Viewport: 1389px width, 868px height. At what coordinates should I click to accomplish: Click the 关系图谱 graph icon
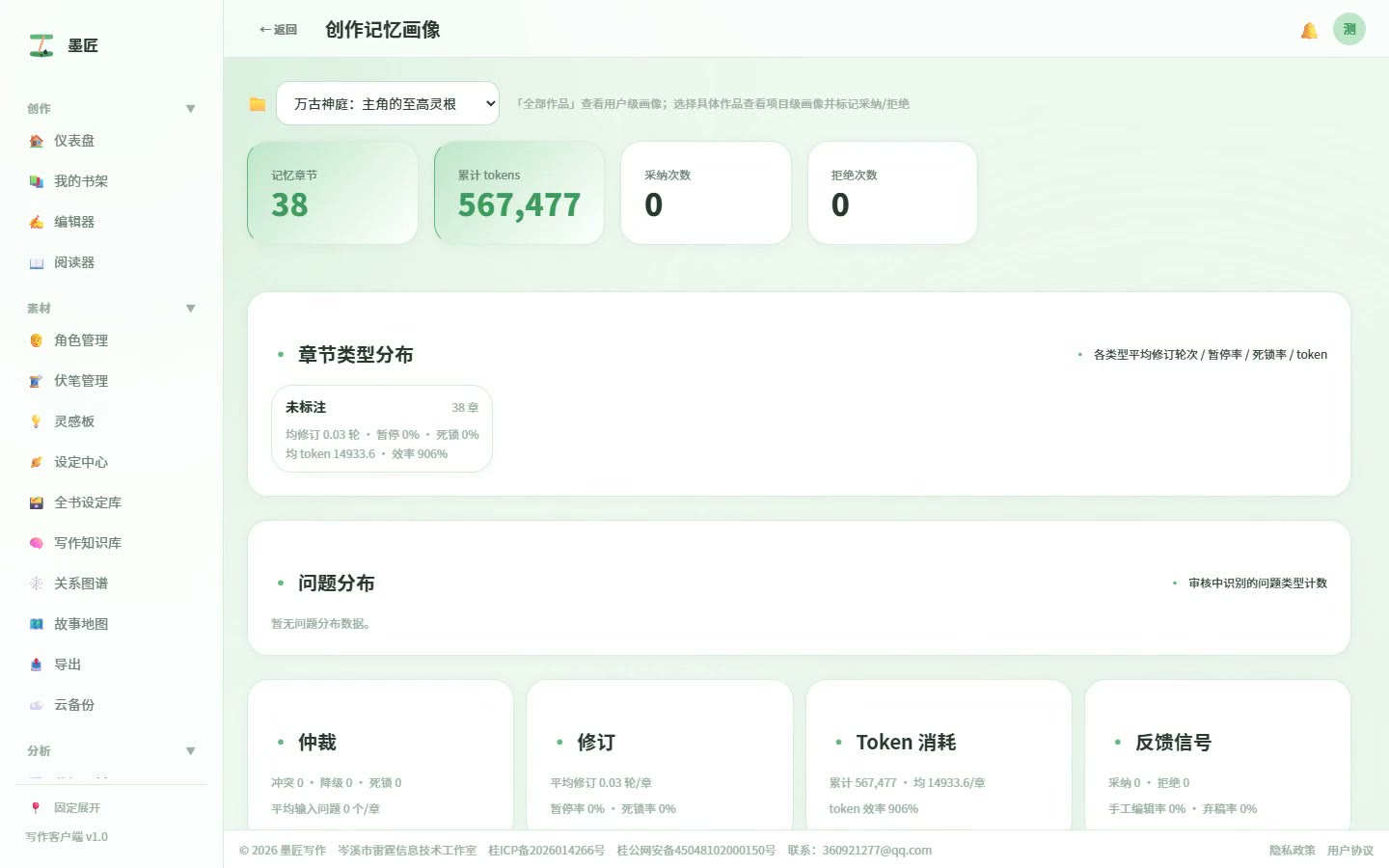click(x=36, y=583)
